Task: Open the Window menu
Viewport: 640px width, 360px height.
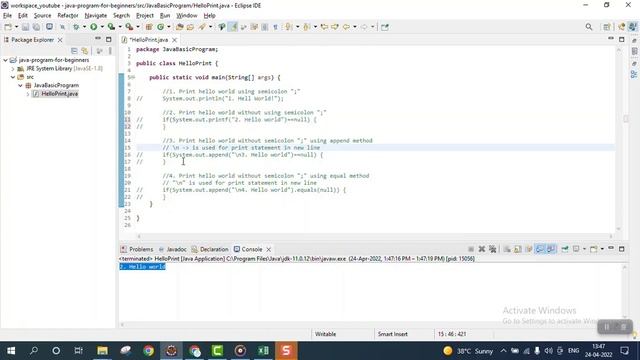Action: 187,16
